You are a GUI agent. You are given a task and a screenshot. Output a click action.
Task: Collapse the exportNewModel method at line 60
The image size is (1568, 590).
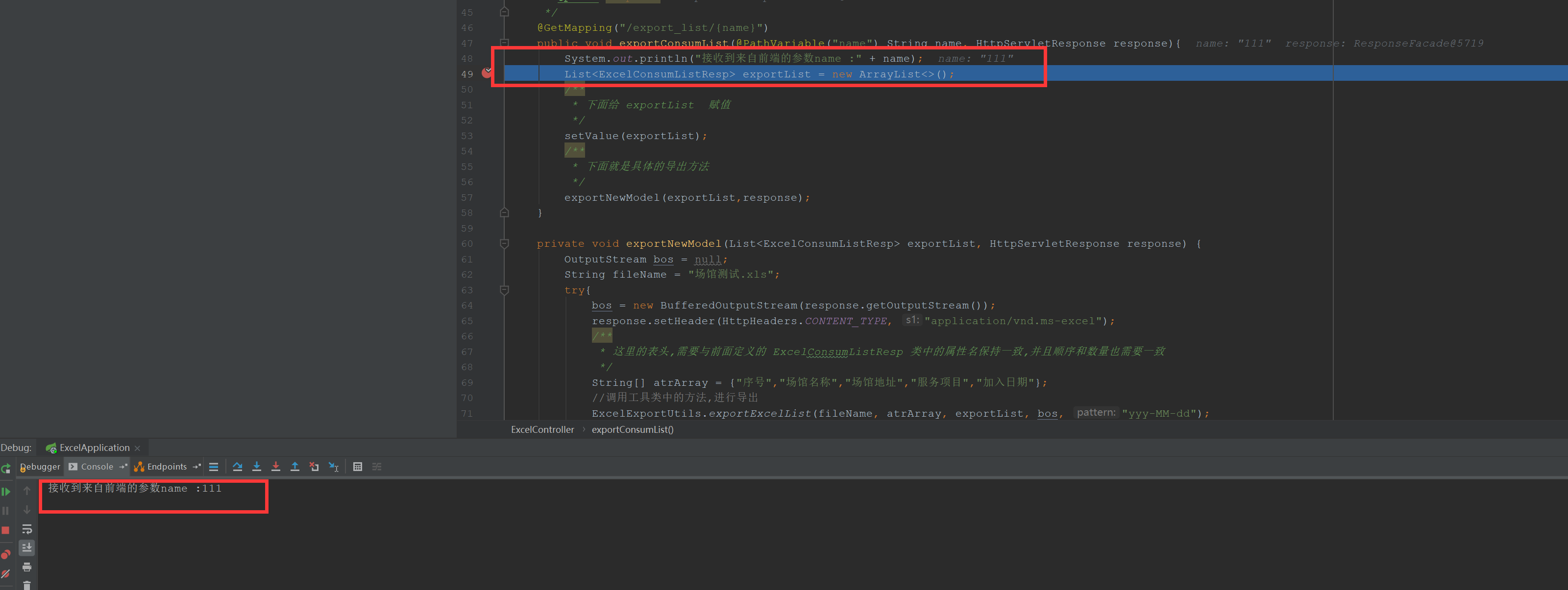504,244
